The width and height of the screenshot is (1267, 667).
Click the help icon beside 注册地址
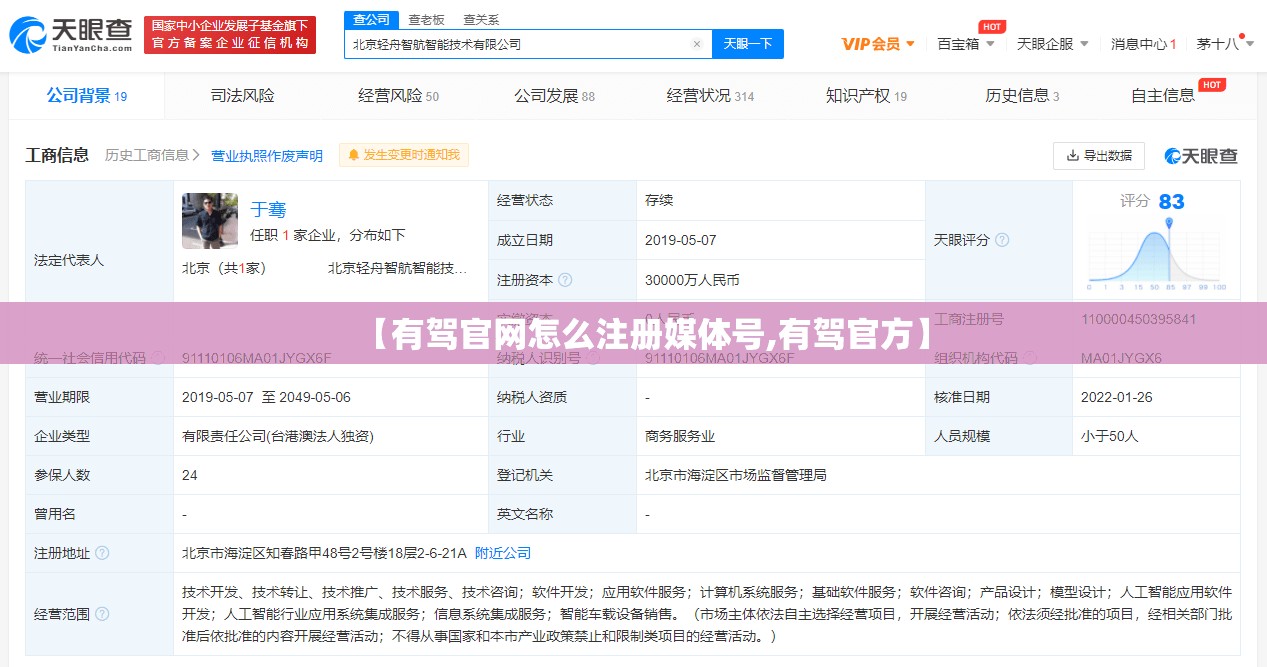(x=102, y=553)
